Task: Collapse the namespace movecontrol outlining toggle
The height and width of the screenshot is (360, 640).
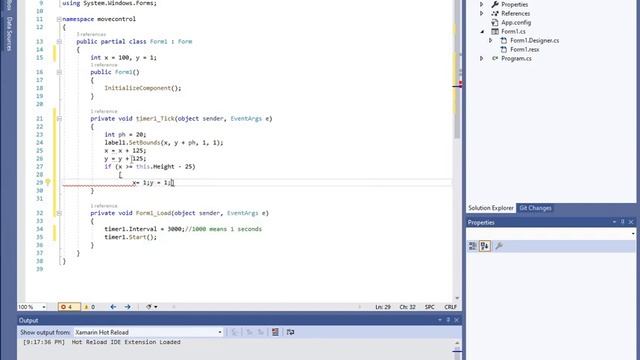Action: coord(59,19)
